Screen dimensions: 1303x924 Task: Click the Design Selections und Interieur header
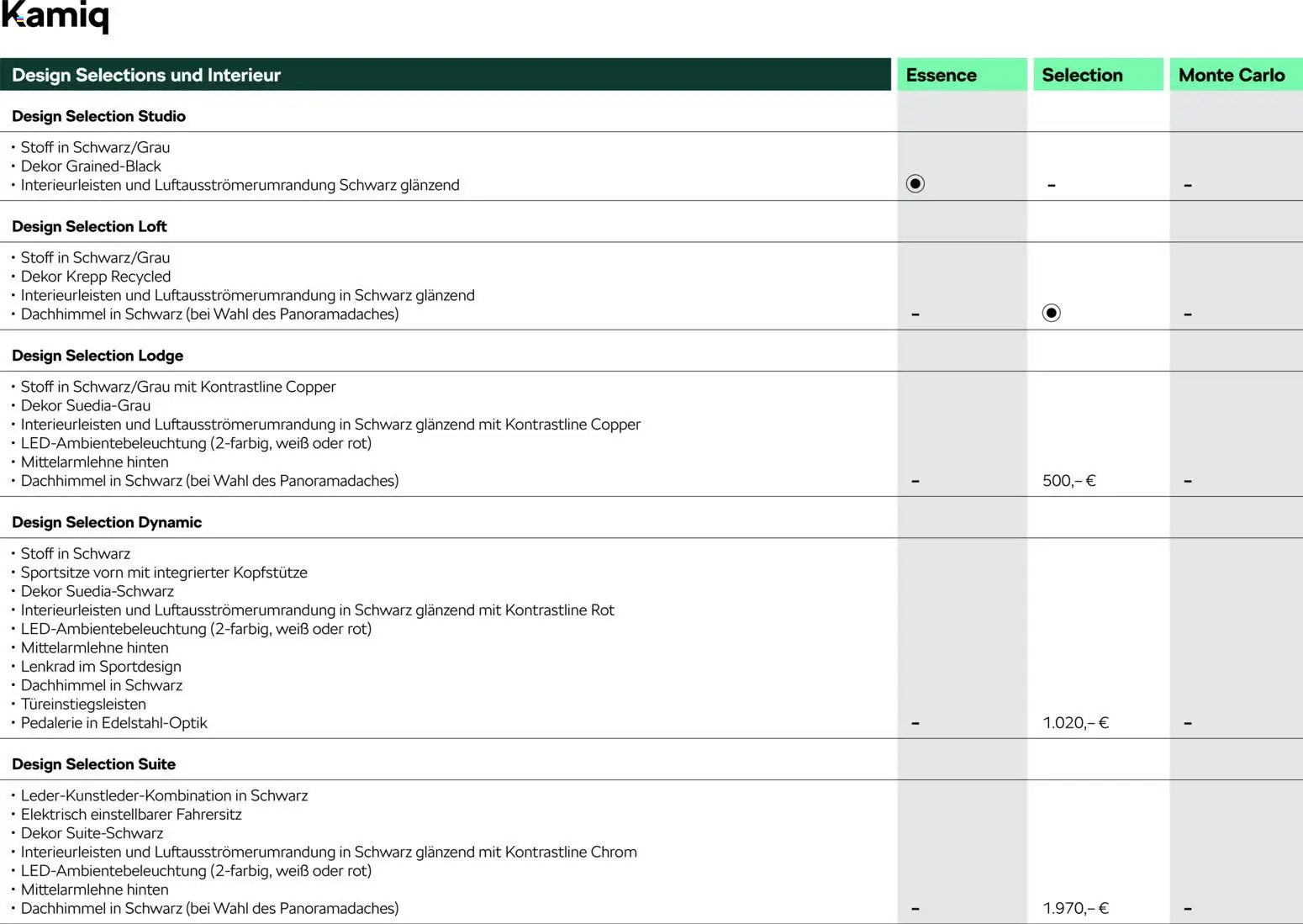point(146,75)
